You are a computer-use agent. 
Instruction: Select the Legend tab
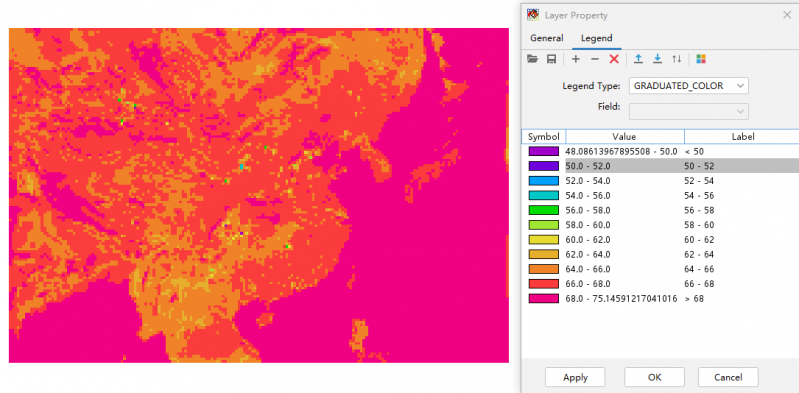(596, 38)
